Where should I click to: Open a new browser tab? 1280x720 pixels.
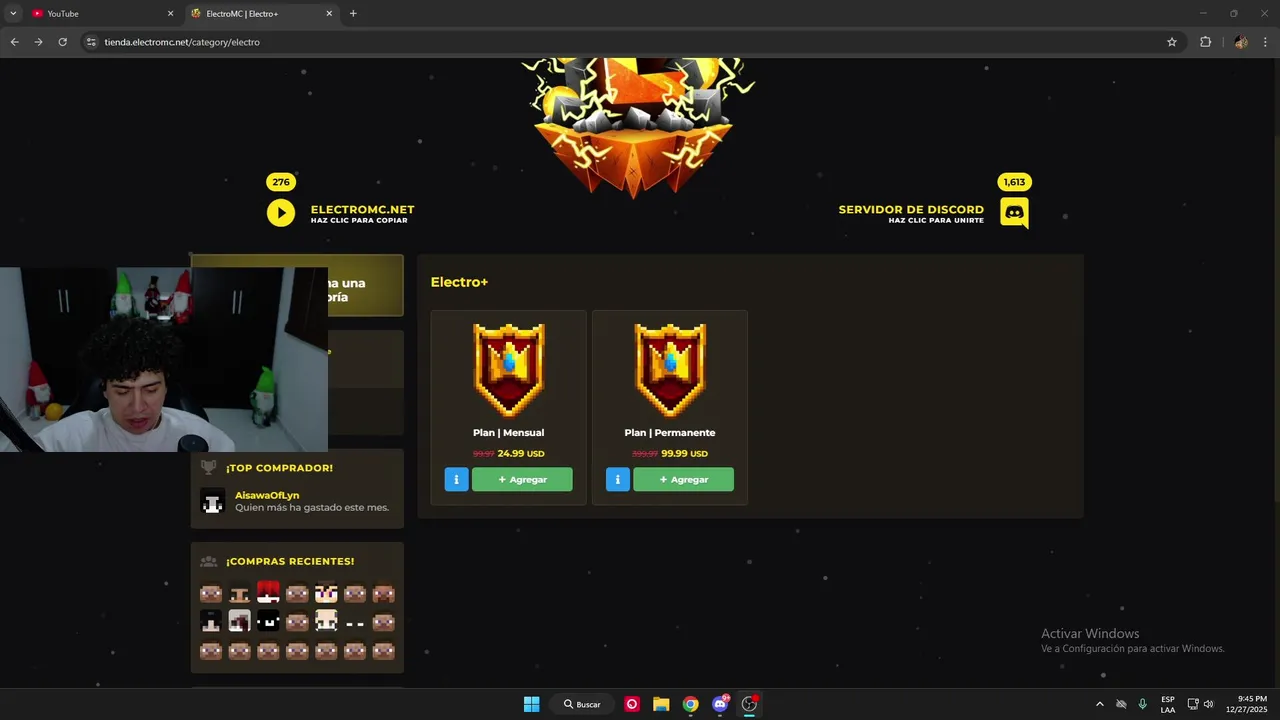click(353, 14)
